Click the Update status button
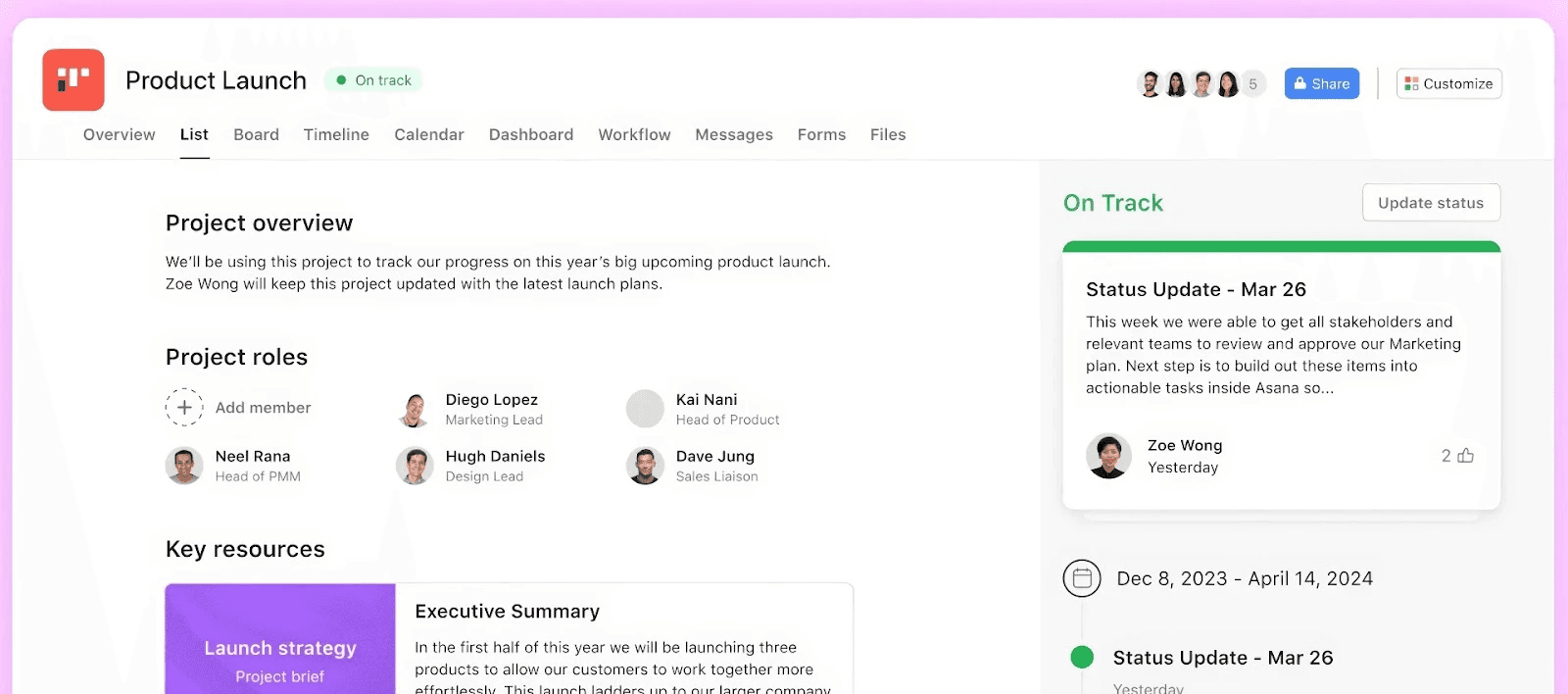 [x=1431, y=203]
